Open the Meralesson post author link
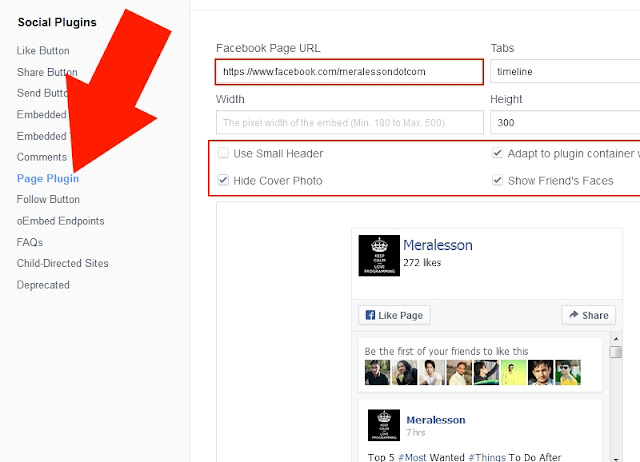640x462 pixels. (436, 420)
